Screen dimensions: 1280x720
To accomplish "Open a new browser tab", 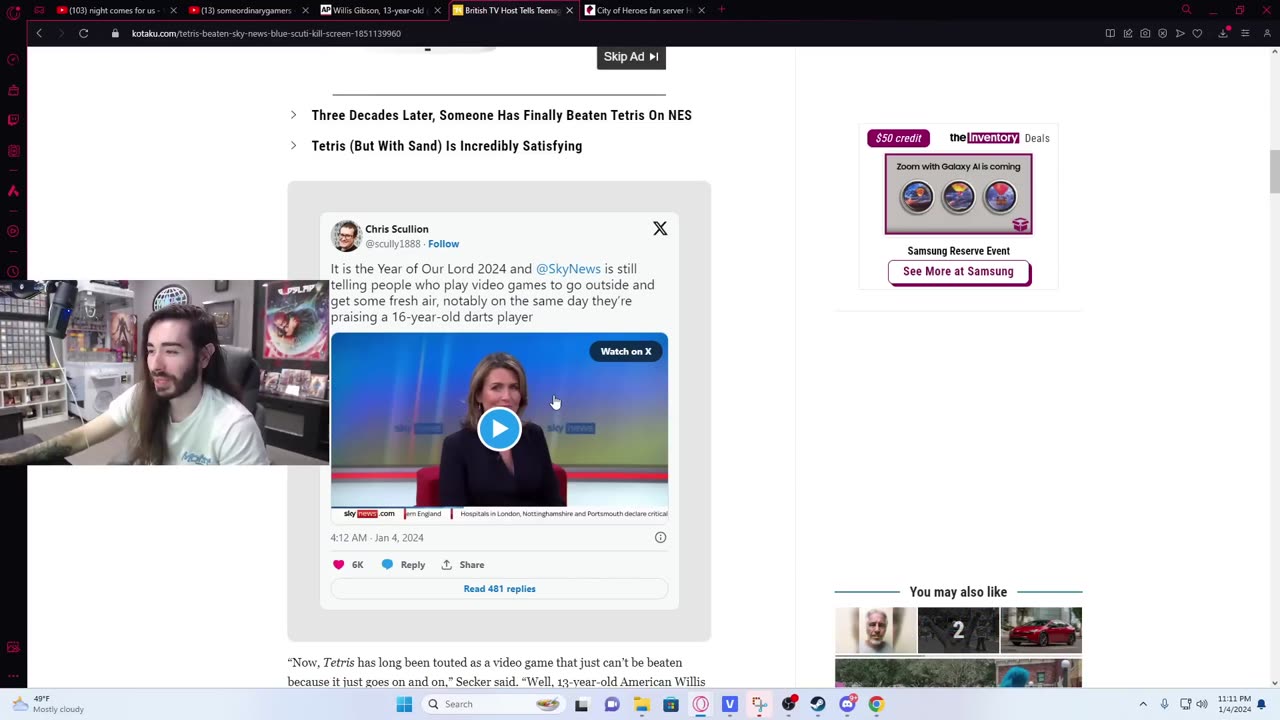I will click(722, 10).
